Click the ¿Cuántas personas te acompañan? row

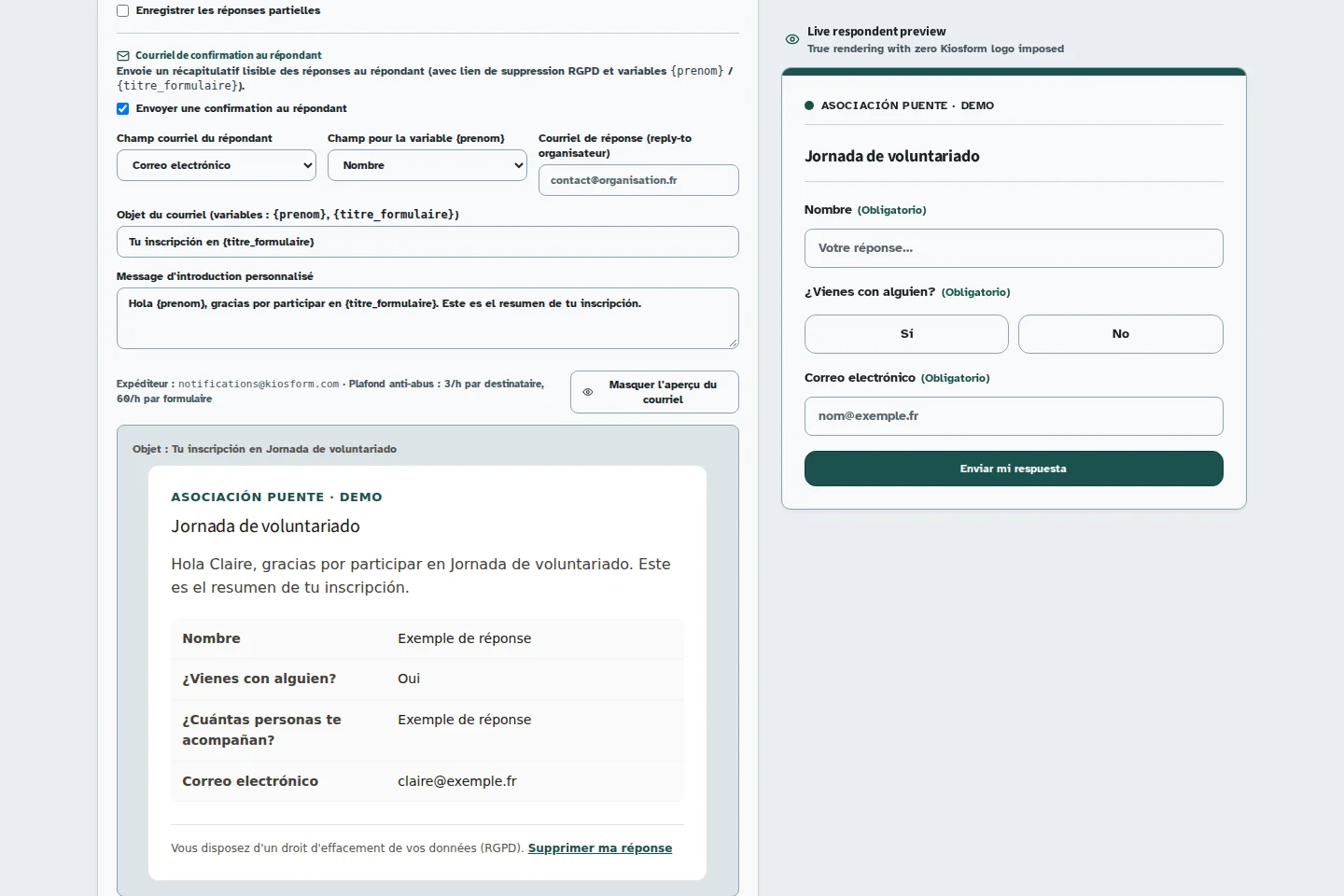[427, 730]
